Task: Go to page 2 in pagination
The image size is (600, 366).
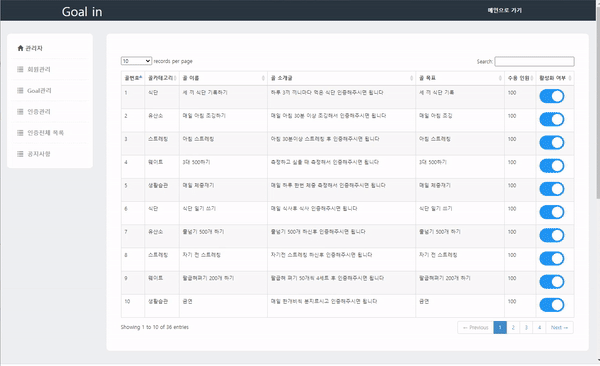Action: (x=513, y=327)
